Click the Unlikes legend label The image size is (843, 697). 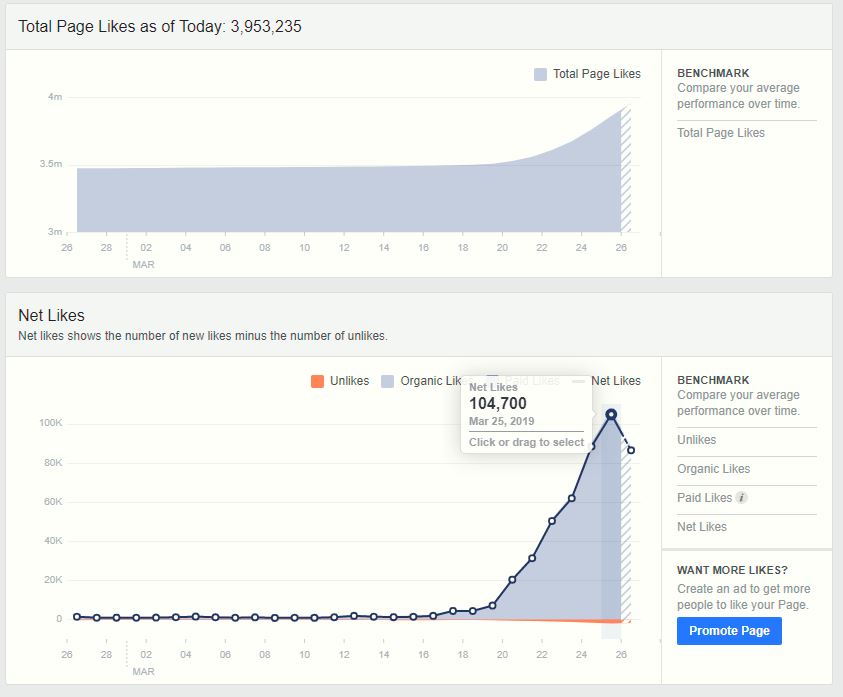(x=349, y=381)
